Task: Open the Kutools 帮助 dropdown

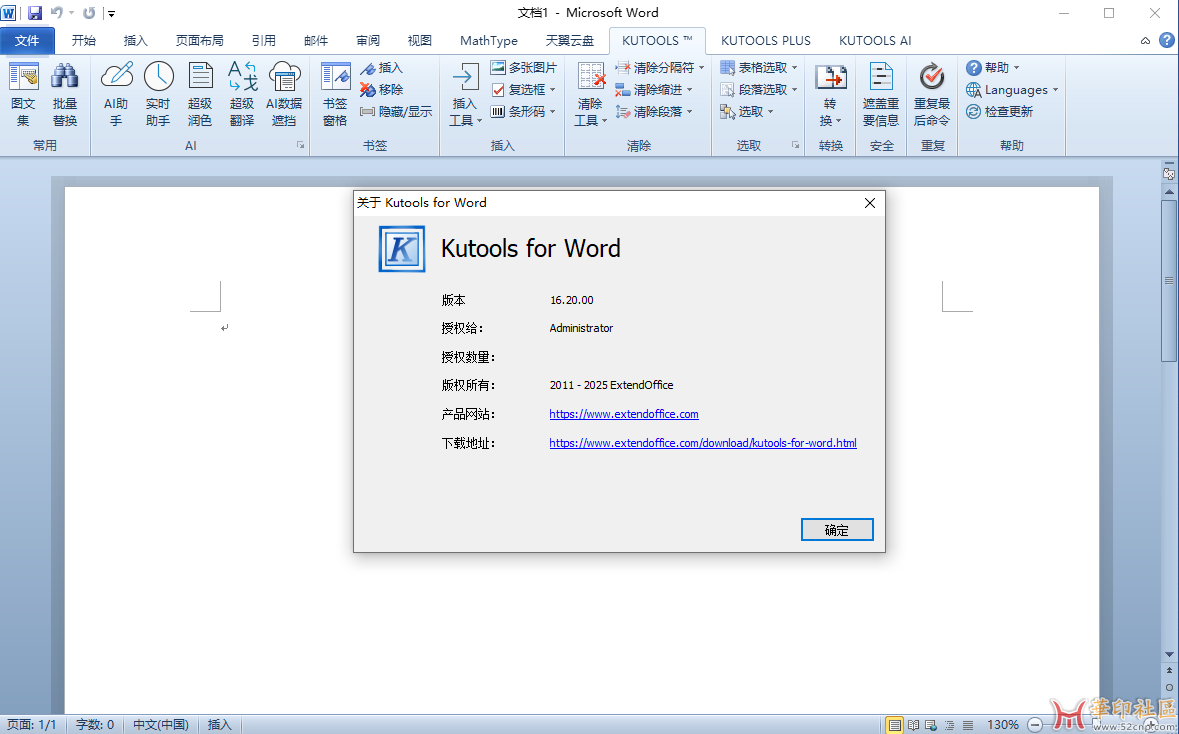Action: point(993,68)
